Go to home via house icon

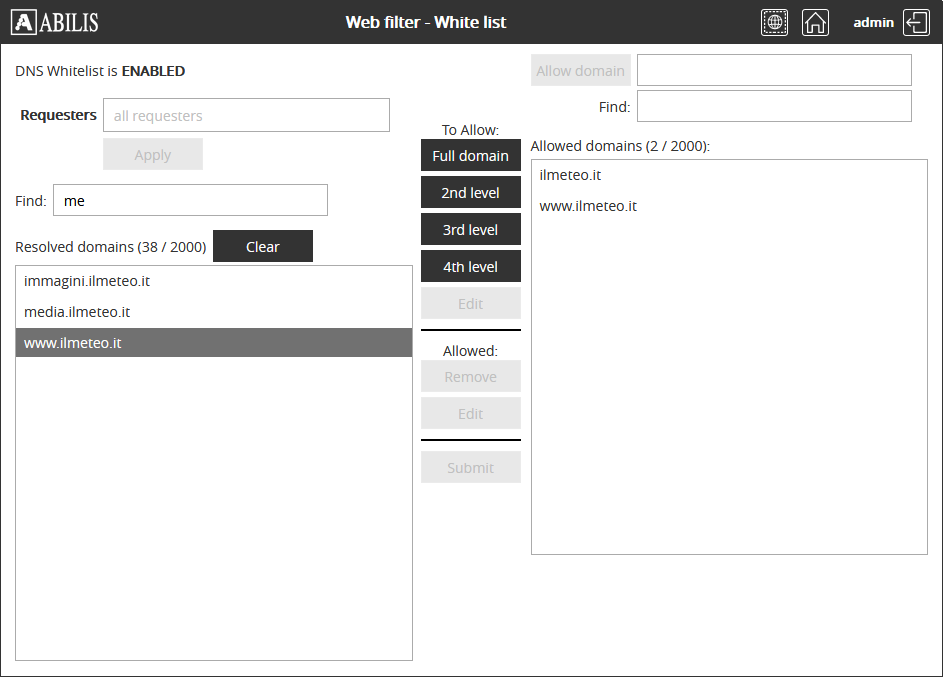(815, 22)
